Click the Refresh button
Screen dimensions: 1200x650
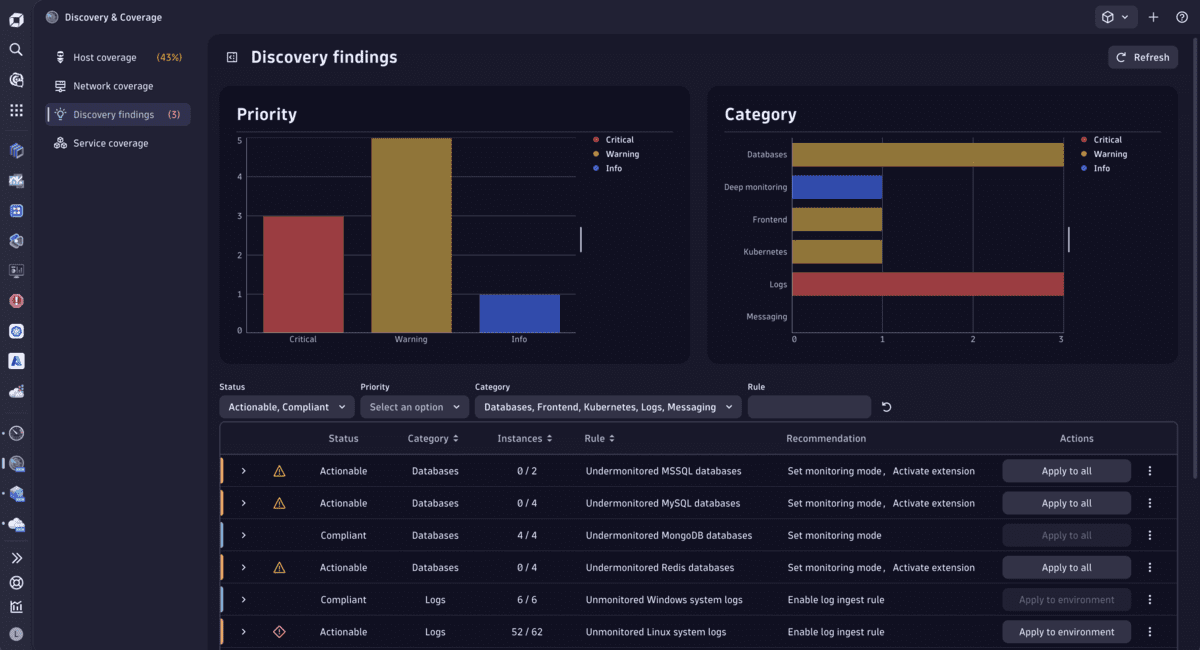pos(1143,57)
